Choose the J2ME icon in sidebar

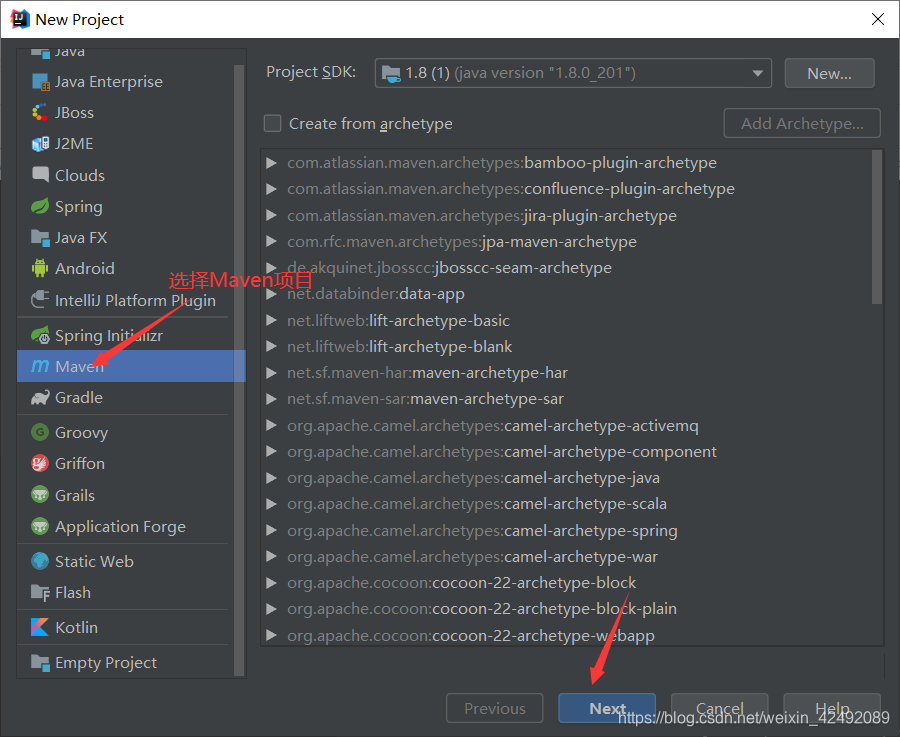pyautogui.click(x=40, y=143)
